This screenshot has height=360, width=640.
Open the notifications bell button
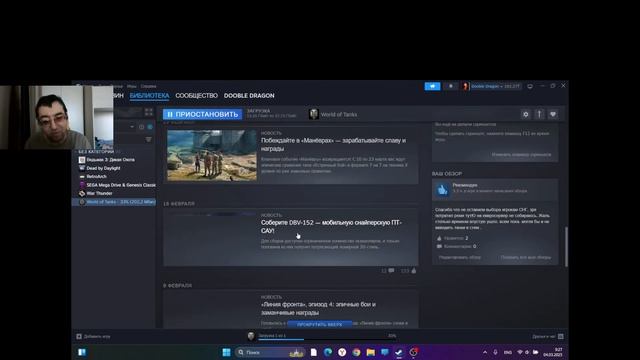[451, 86]
